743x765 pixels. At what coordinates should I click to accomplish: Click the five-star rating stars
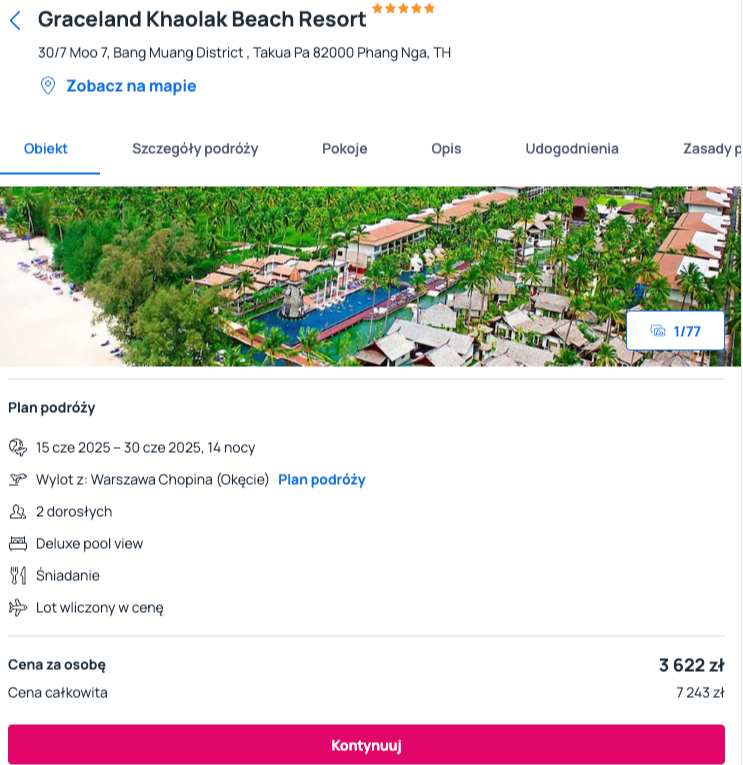coord(403,9)
